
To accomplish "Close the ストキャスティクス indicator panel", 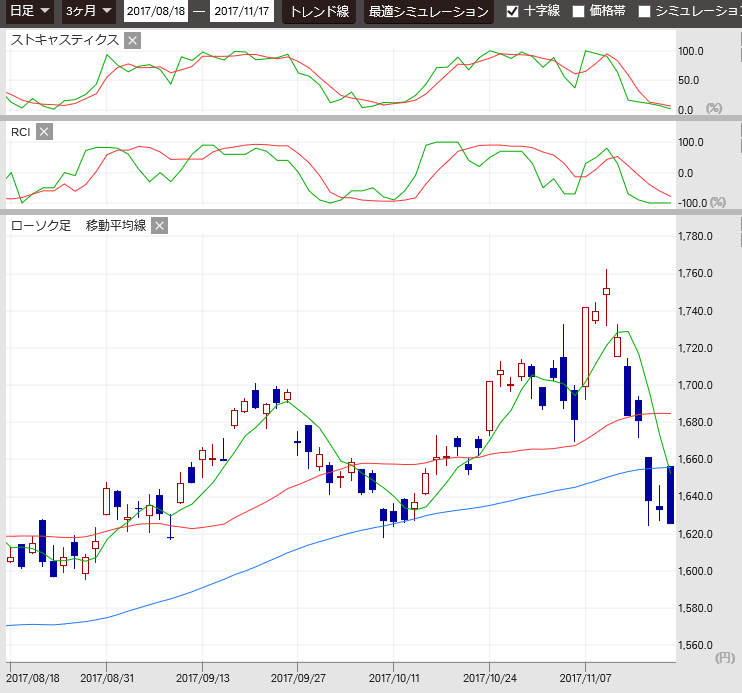I will click(133, 40).
